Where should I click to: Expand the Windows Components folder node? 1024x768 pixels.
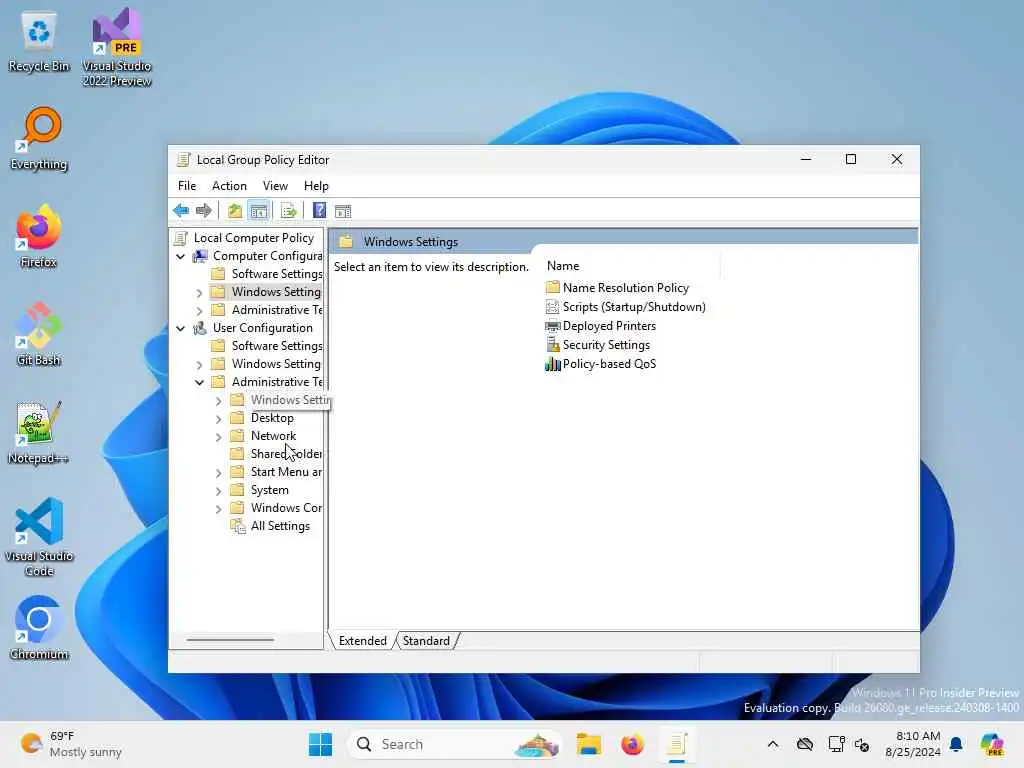(x=219, y=509)
